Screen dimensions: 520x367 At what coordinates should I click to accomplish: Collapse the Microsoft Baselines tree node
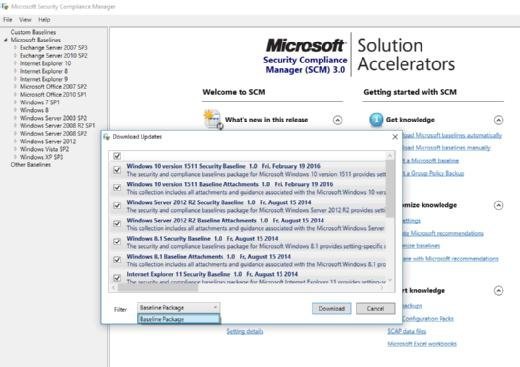click(x=6, y=40)
